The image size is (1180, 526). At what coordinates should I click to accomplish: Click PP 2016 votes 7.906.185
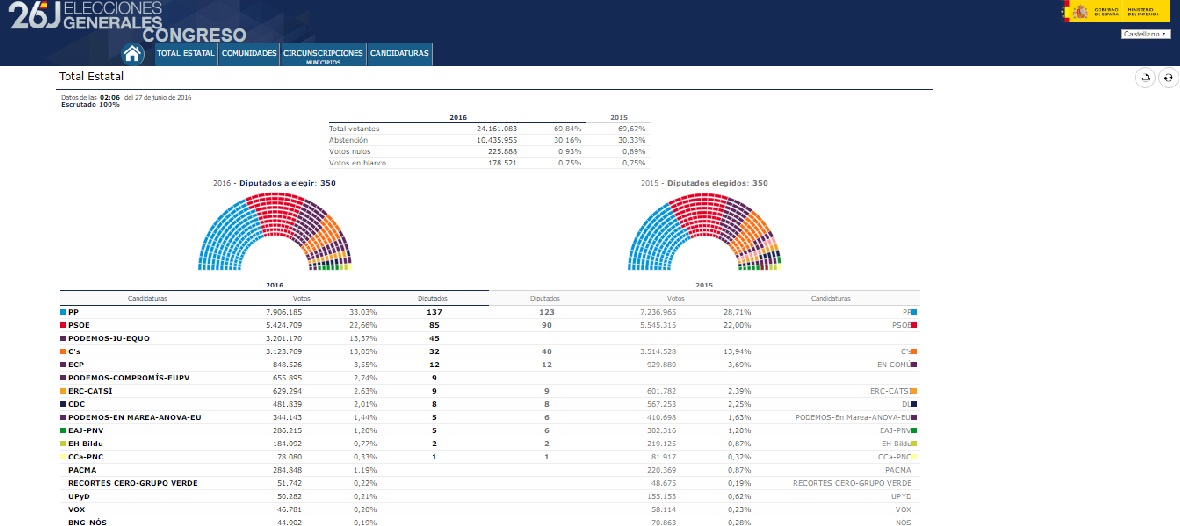pyautogui.click(x=284, y=311)
